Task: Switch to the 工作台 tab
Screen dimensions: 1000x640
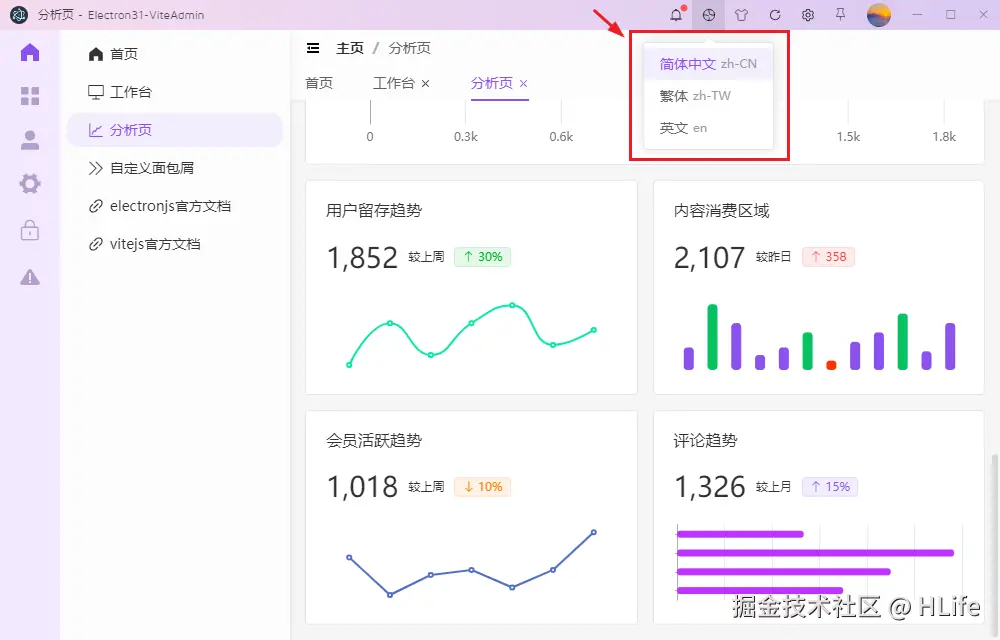Action: click(x=393, y=84)
